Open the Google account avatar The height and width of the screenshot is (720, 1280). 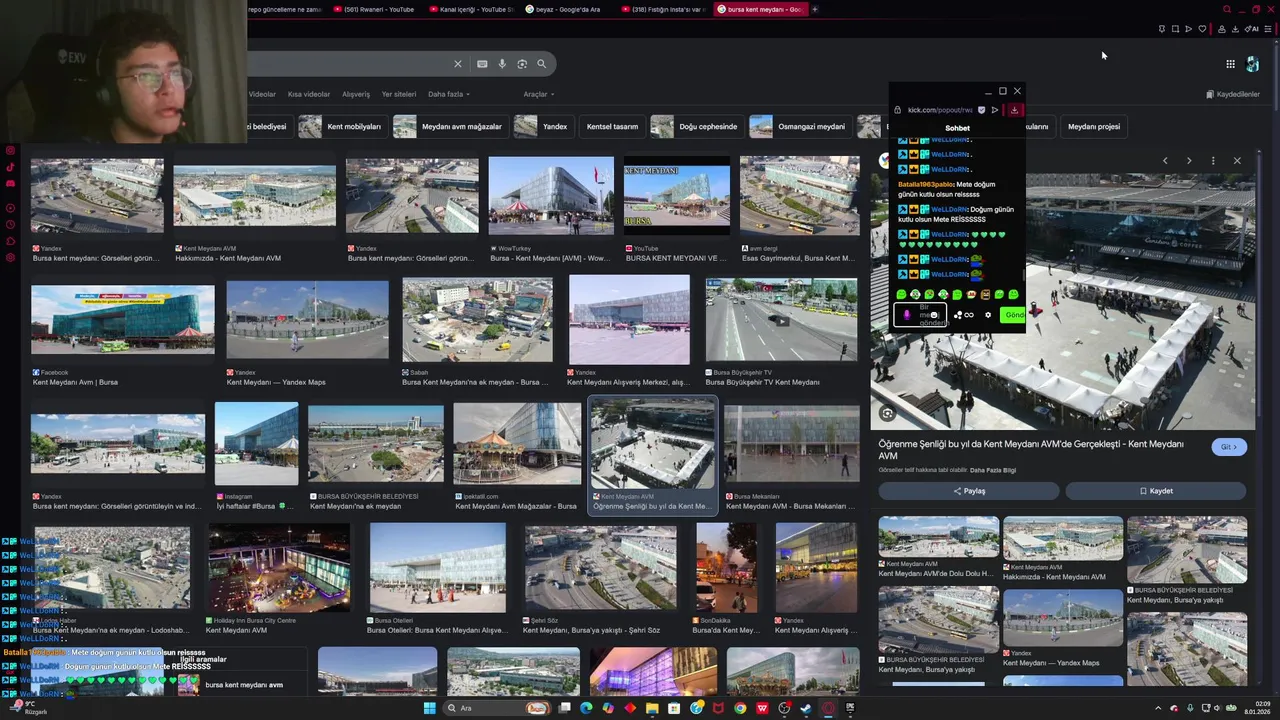click(1252, 64)
